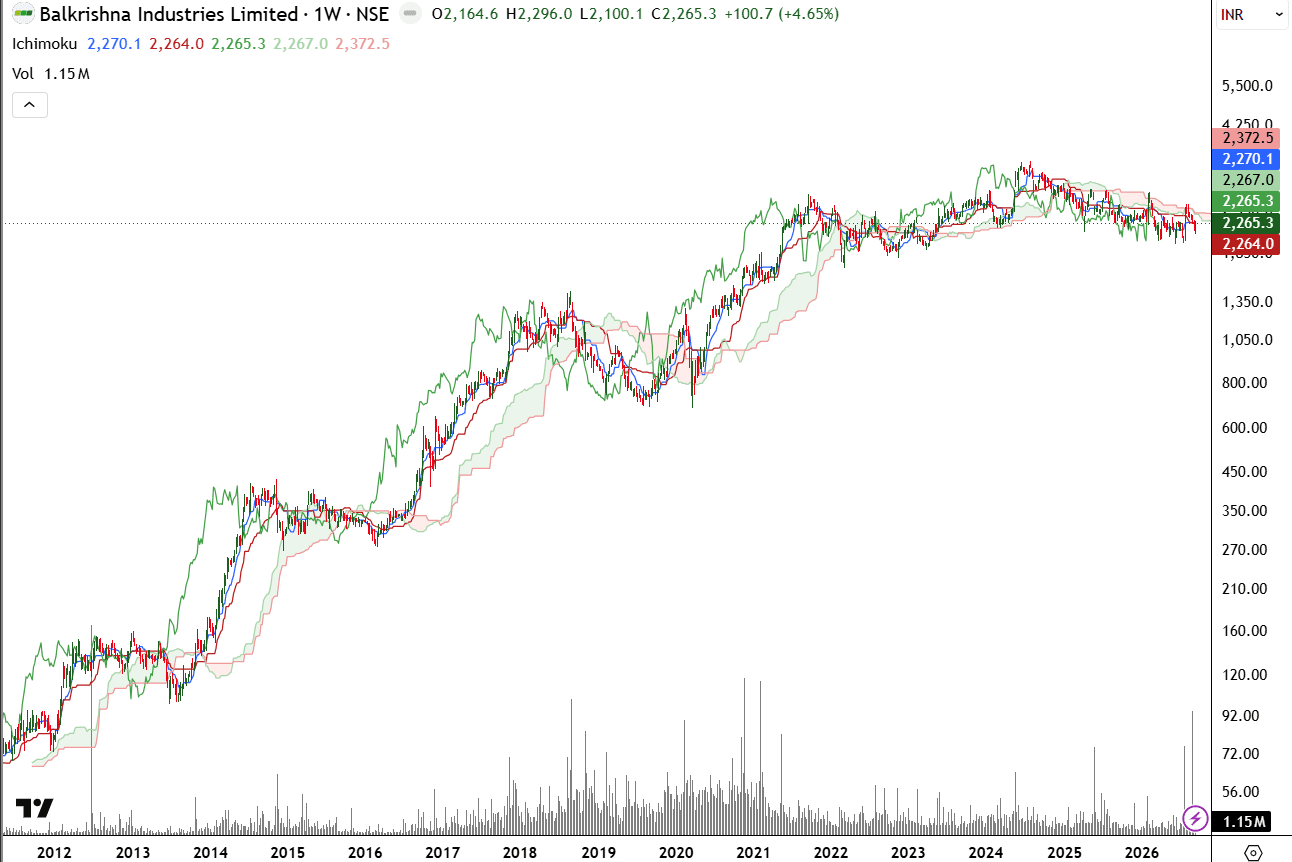Image resolution: width=1292 pixels, height=862 pixels.
Task: Click the 5,500.0 price scale label
Action: [1247, 86]
